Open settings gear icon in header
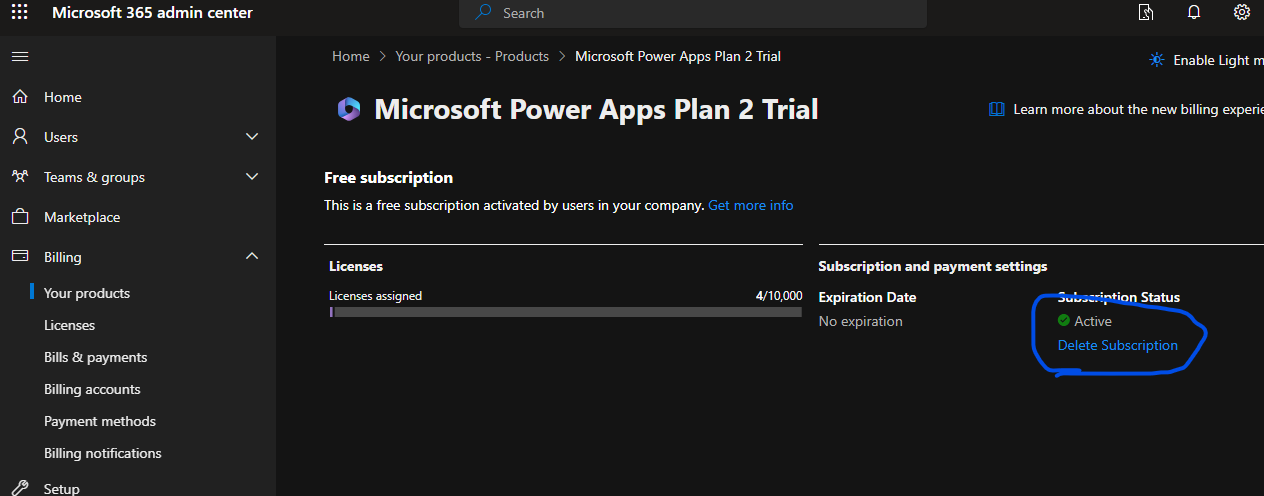 pos(1242,13)
